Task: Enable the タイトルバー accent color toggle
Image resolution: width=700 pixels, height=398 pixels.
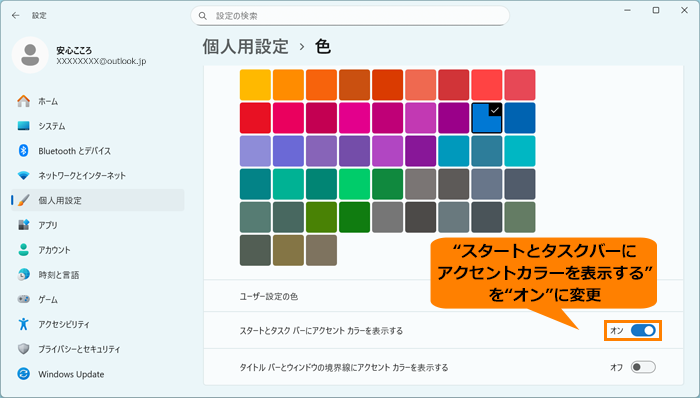Action: [643, 367]
